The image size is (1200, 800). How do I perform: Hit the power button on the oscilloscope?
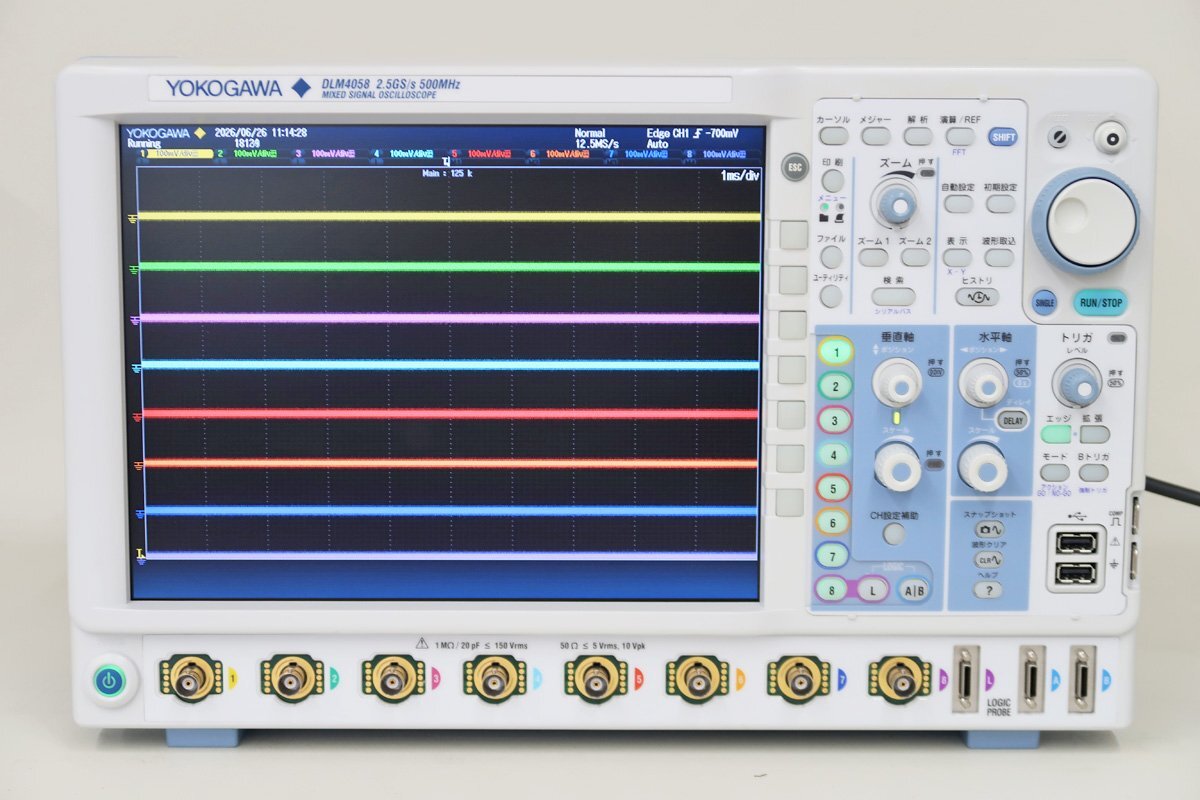click(110, 683)
